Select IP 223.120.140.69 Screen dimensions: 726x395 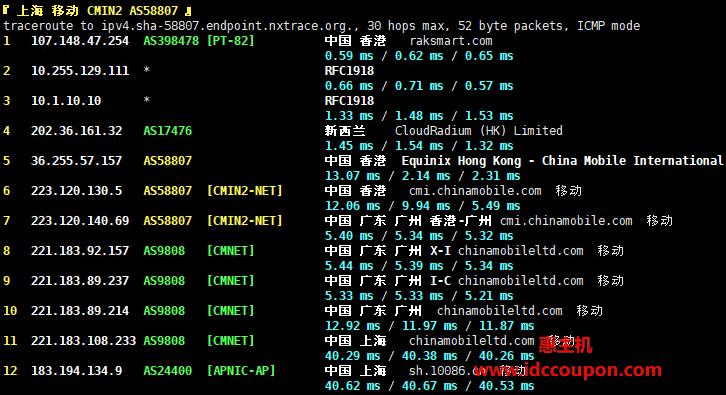pos(80,221)
